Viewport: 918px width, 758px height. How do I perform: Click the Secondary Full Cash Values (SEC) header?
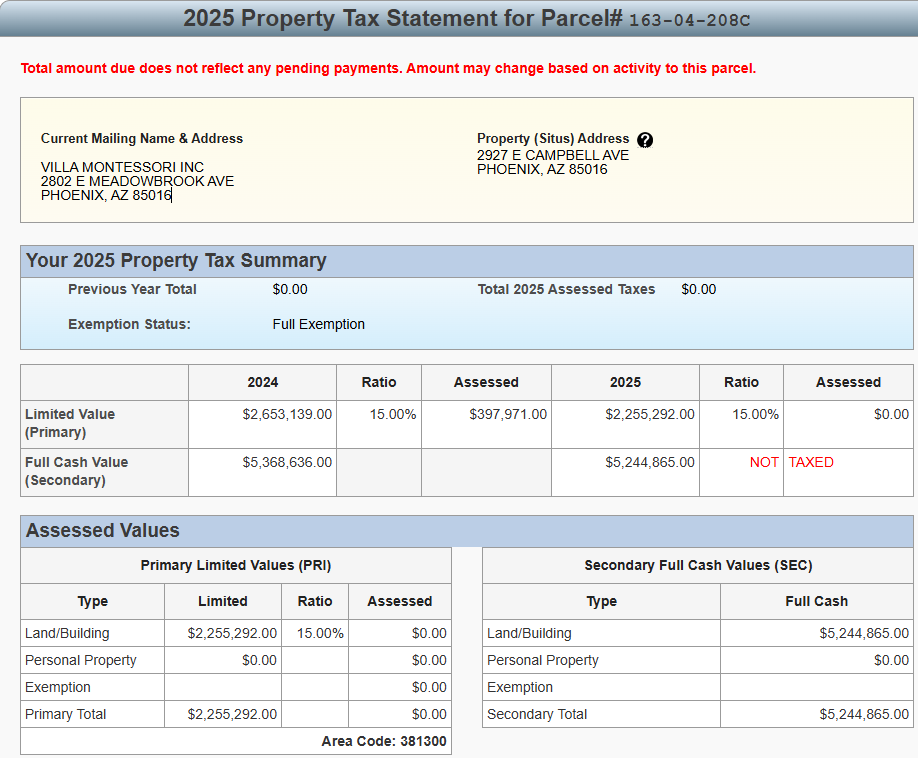[698, 565]
